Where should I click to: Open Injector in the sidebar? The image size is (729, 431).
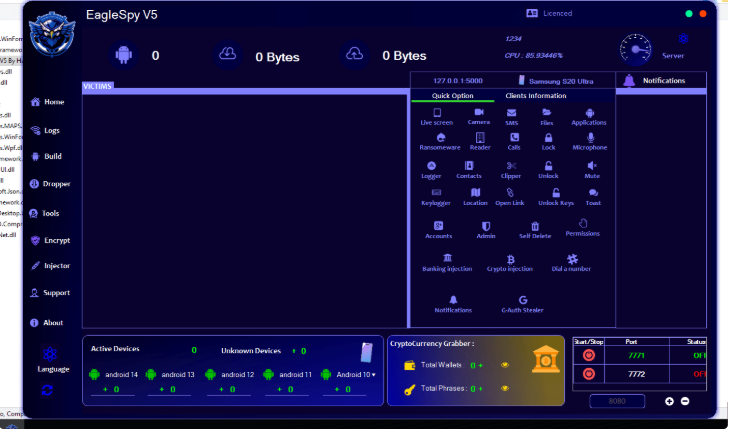coord(50,266)
